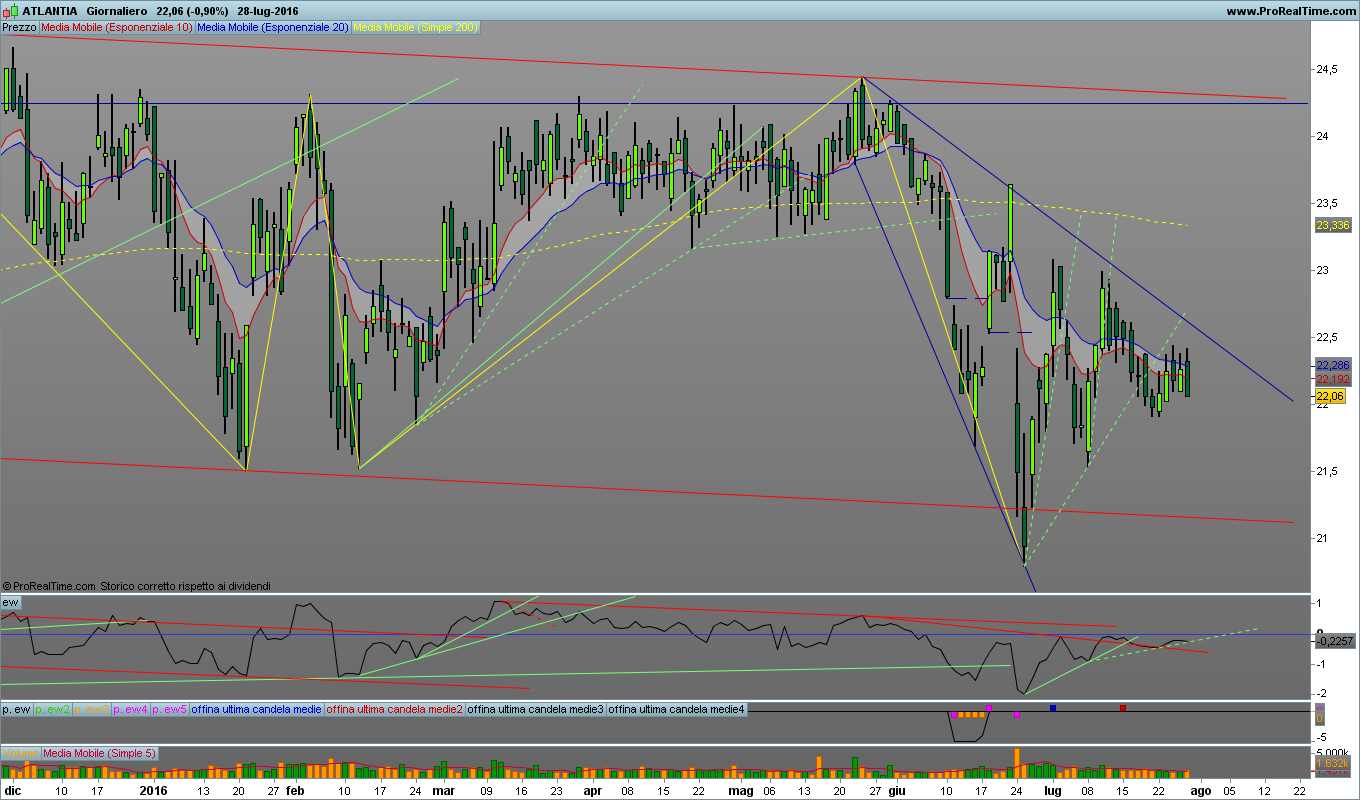1360x800 pixels.
Task: Click the 1.632k volume value tag
Action: (1334, 765)
